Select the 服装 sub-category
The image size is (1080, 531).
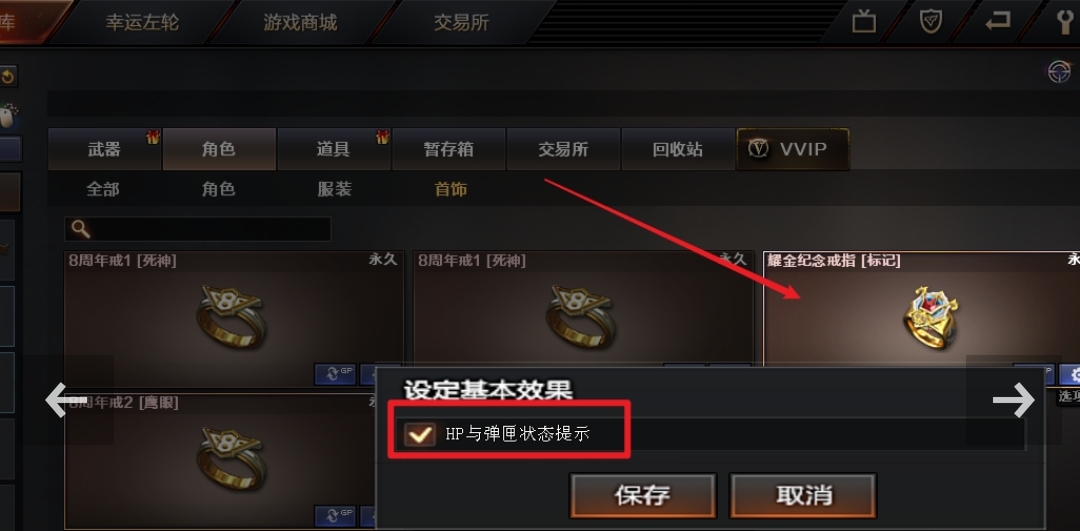click(335, 189)
